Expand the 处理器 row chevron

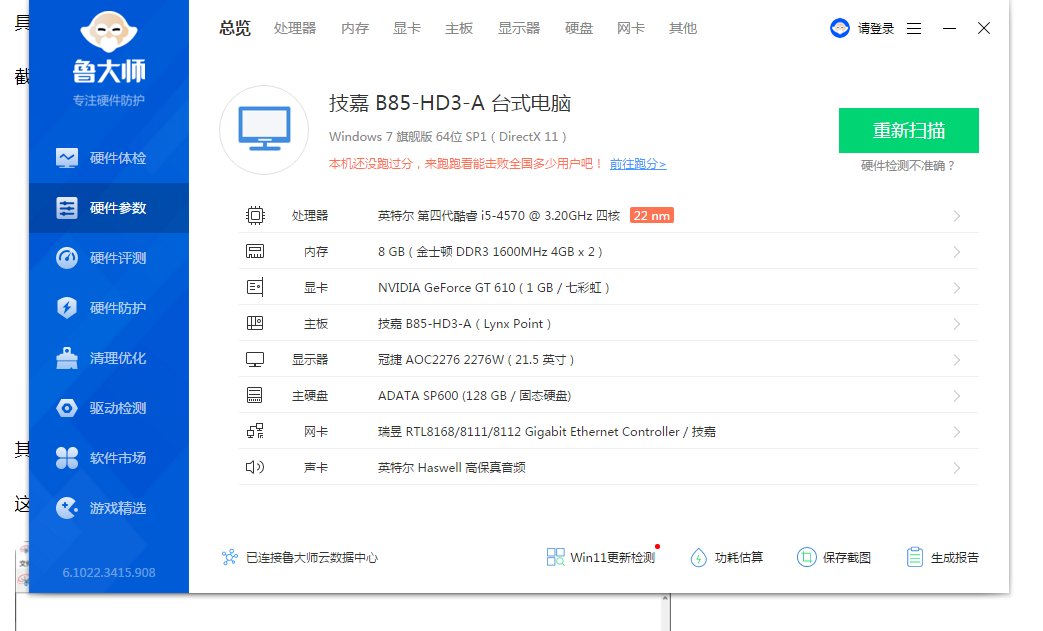[x=957, y=216]
